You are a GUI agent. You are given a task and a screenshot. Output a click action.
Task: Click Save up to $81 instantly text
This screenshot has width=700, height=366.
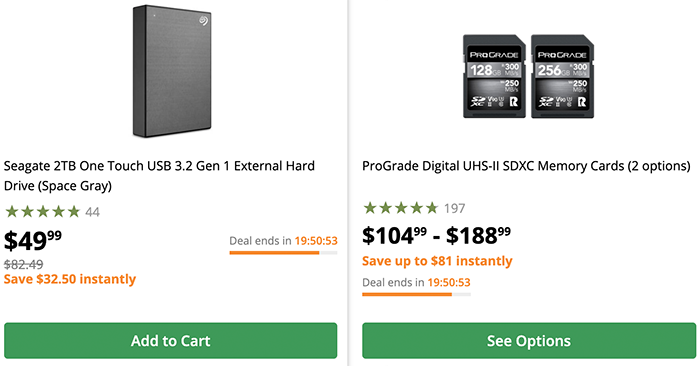(x=437, y=261)
